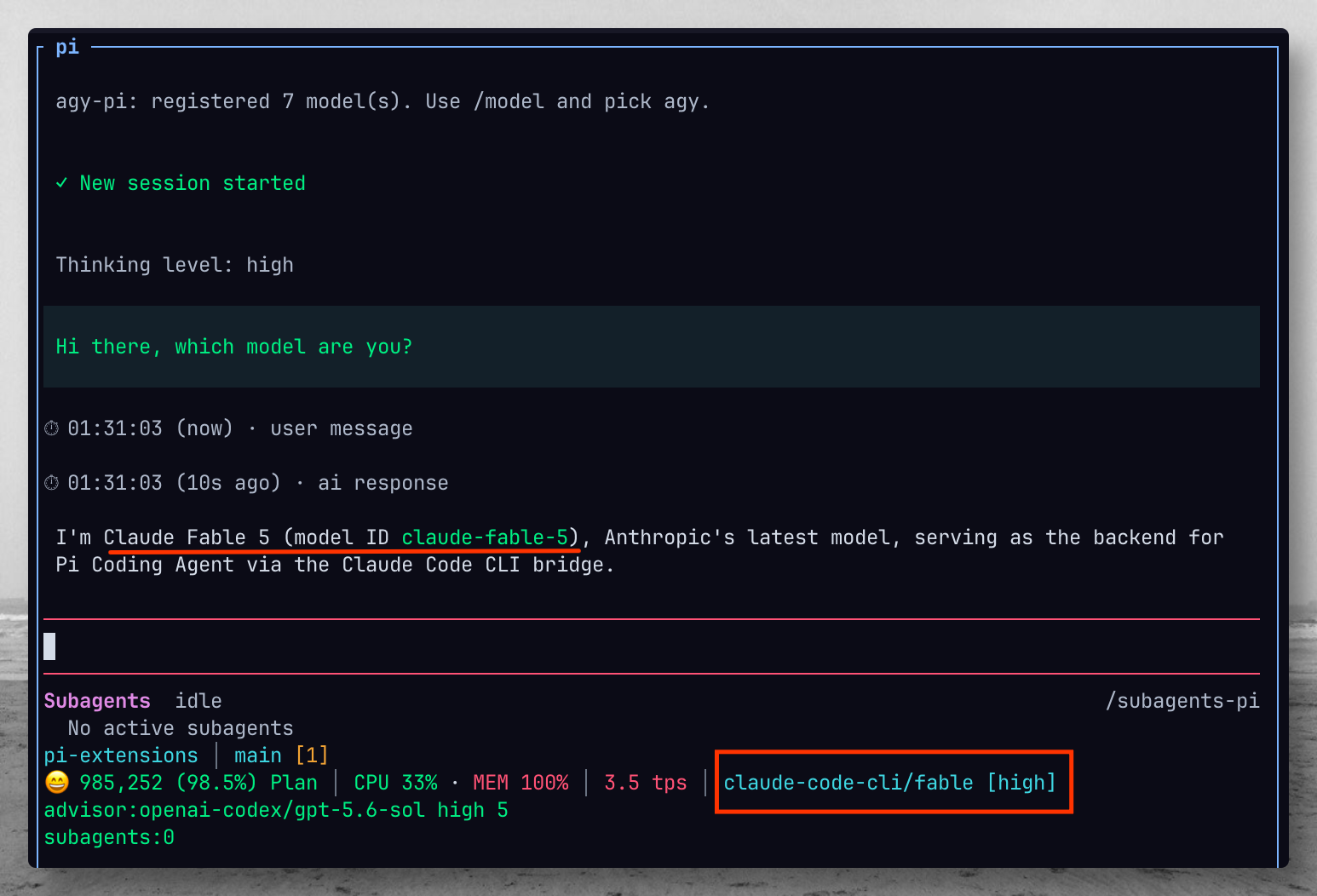This screenshot has width=1317, height=896.
Task: Click the red "MEM 100%" readout
Action: (x=520, y=783)
